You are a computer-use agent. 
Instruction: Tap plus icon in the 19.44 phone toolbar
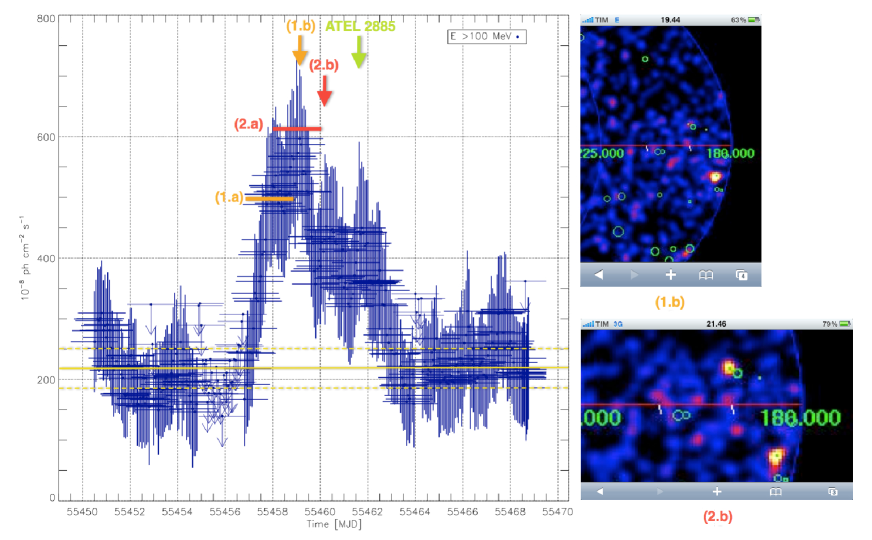pyautogui.click(x=671, y=275)
